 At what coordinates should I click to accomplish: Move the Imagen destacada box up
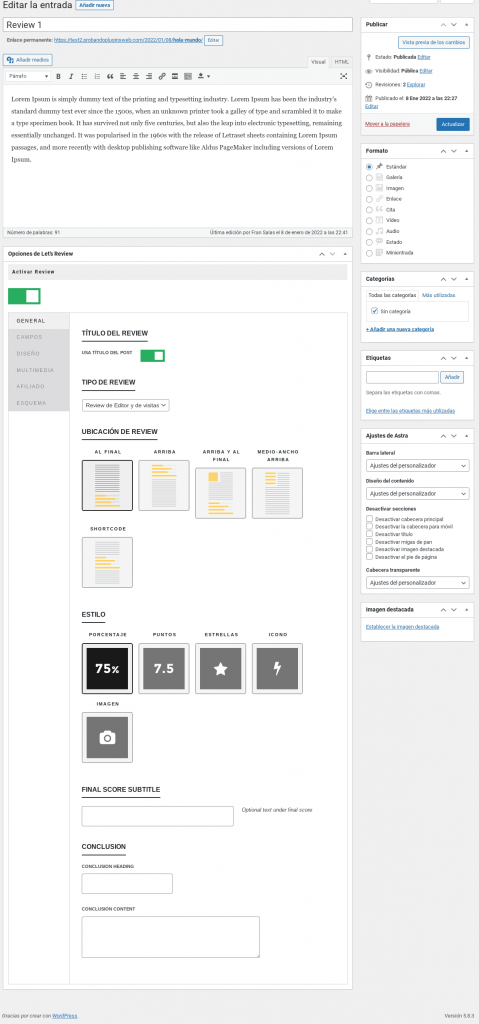point(444,609)
